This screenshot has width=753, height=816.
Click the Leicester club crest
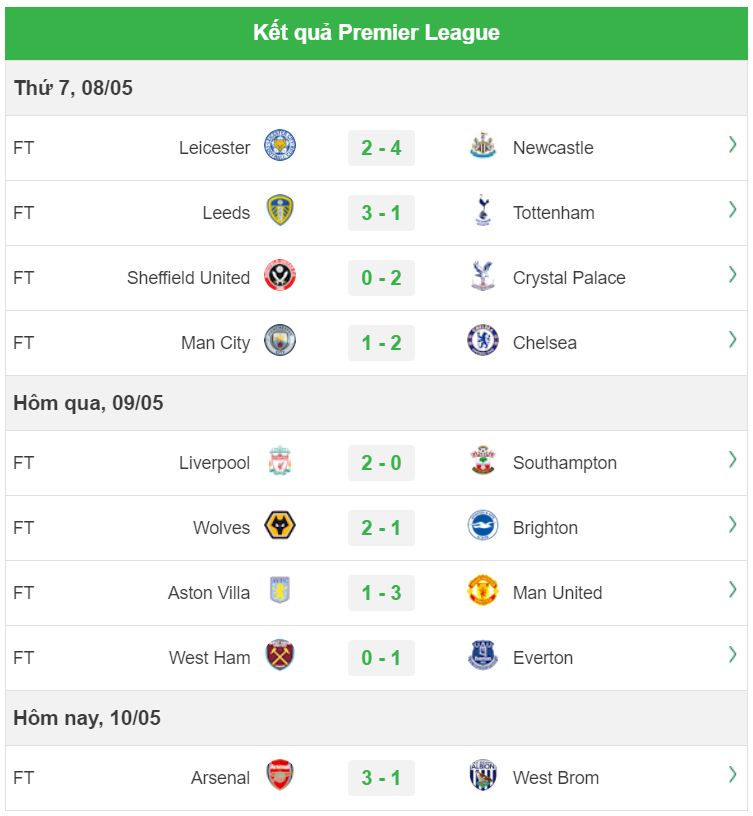coord(280,145)
